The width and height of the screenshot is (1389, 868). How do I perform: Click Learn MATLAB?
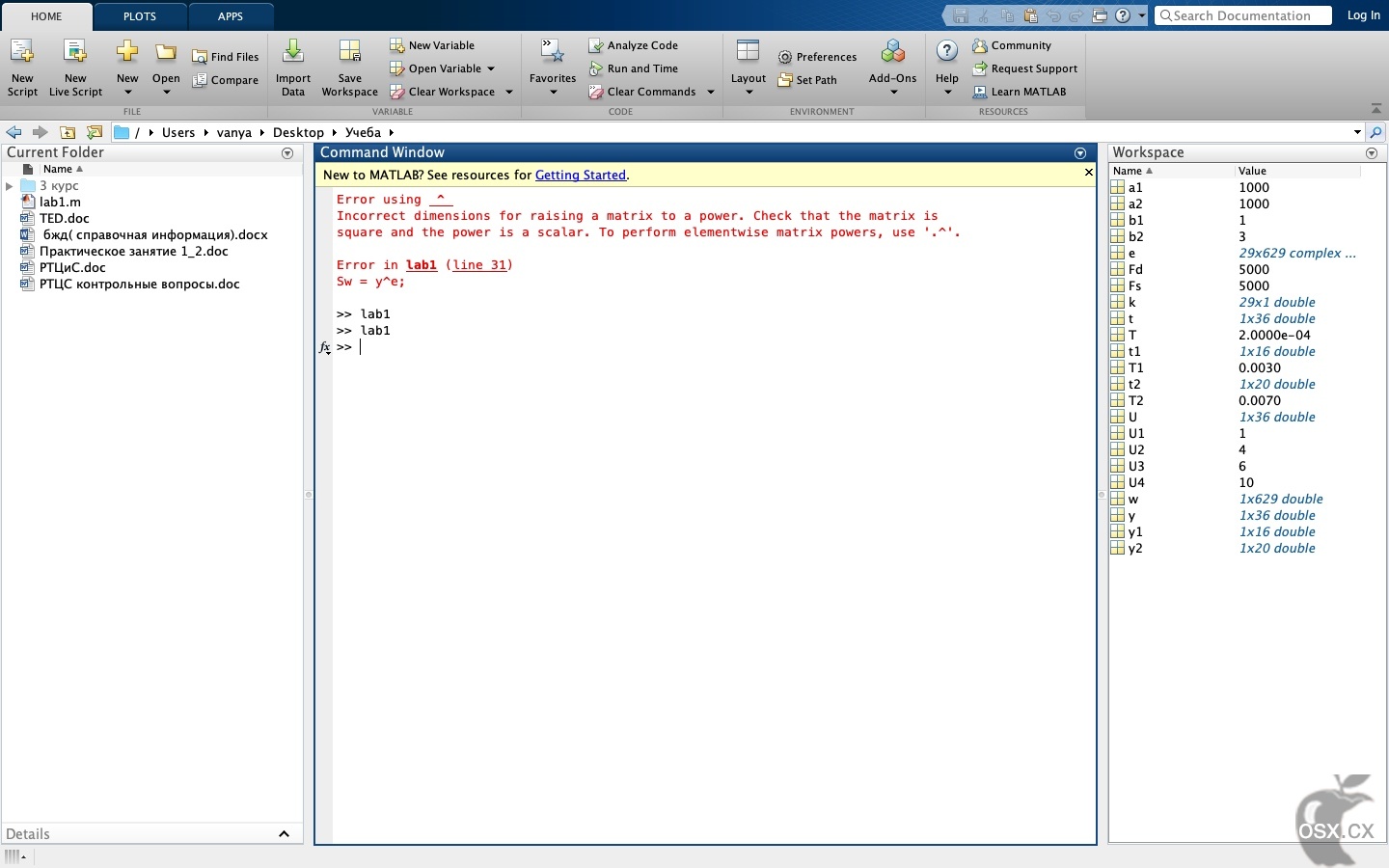coord(1020,92)
